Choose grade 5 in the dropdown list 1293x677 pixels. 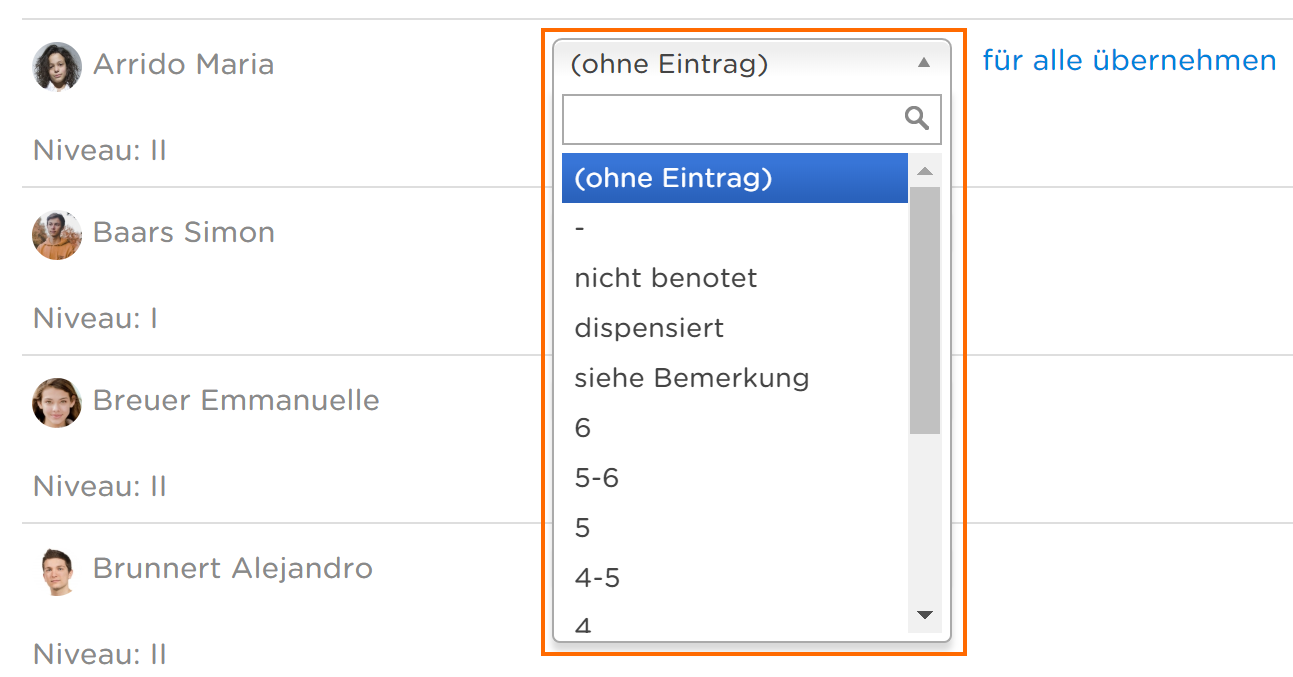(x=735, y=528)
